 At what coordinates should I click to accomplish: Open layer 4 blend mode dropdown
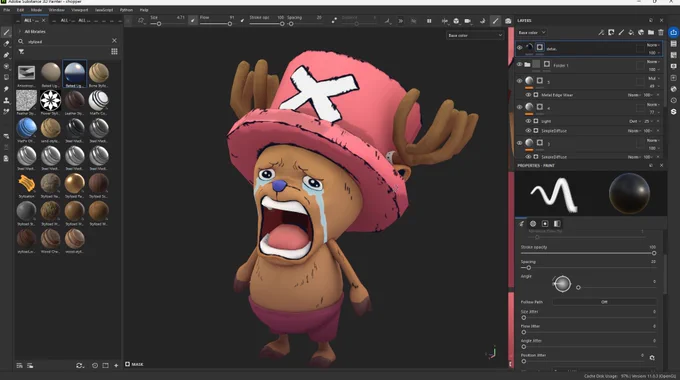pos(654,105)
